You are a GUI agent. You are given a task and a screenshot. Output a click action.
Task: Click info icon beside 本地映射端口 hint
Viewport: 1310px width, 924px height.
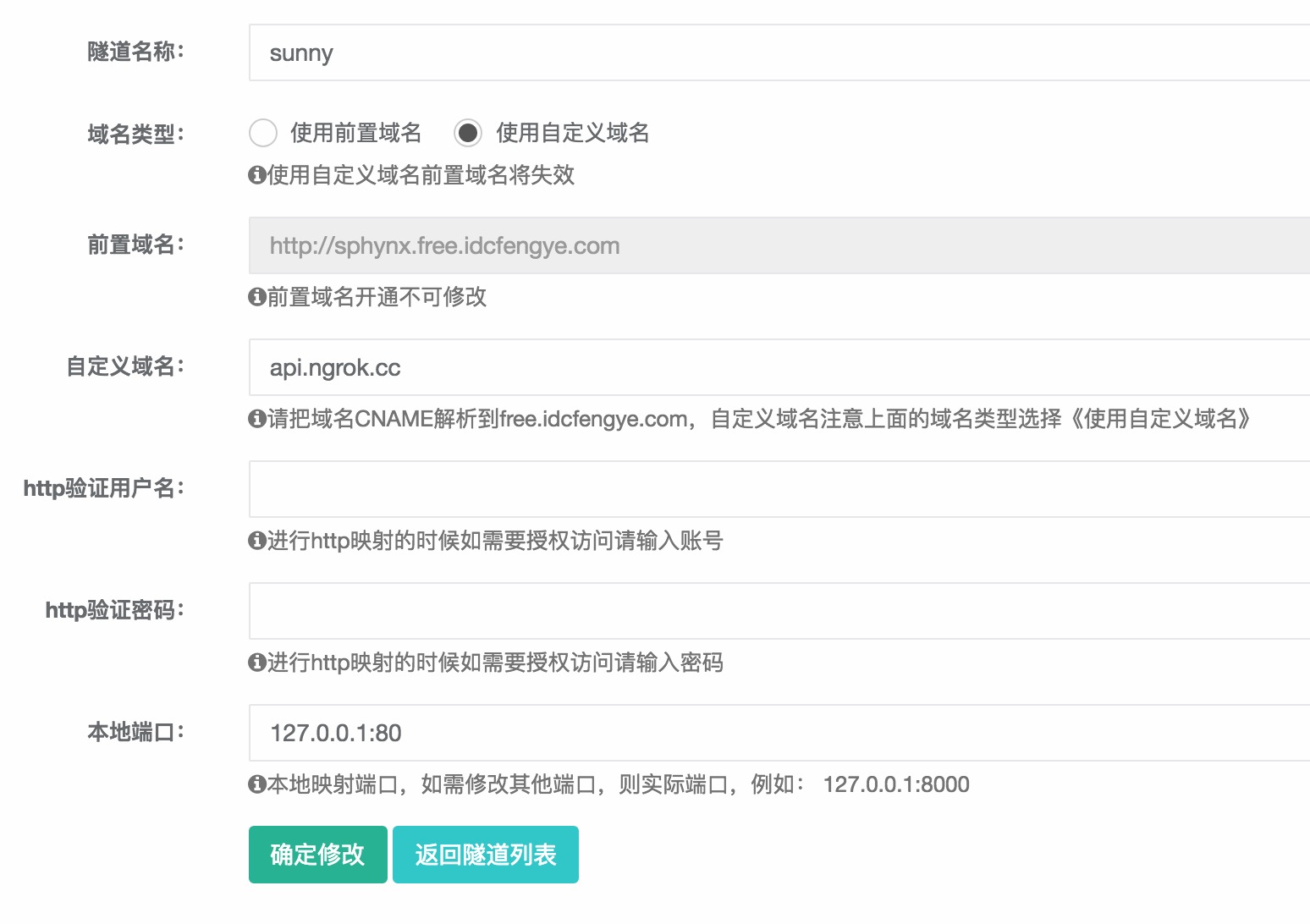[x=257, y=784]
